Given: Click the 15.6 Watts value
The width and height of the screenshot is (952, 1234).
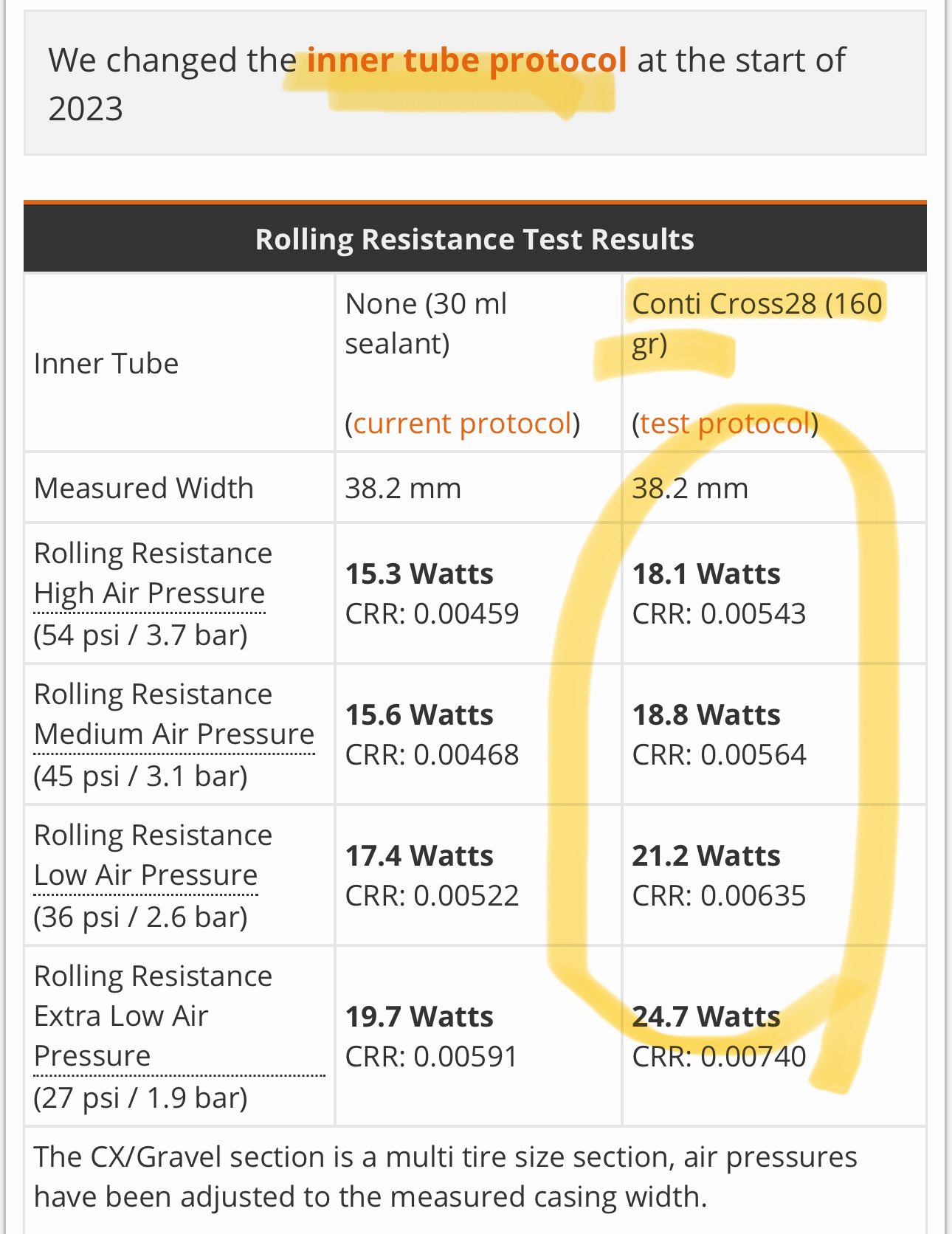Looking at the screenshot, I should (419, 715).
